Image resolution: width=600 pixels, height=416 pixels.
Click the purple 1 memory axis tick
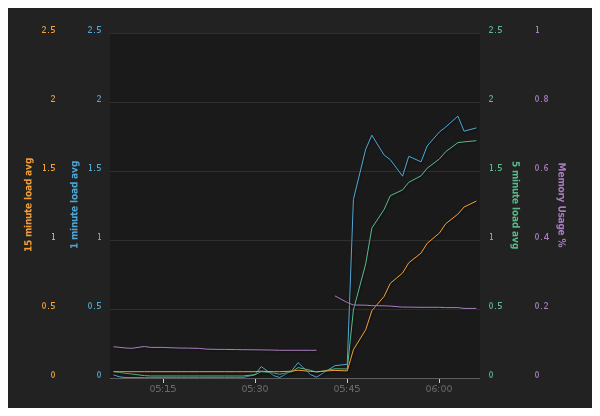pyautogui.click(x=537, y=30)
